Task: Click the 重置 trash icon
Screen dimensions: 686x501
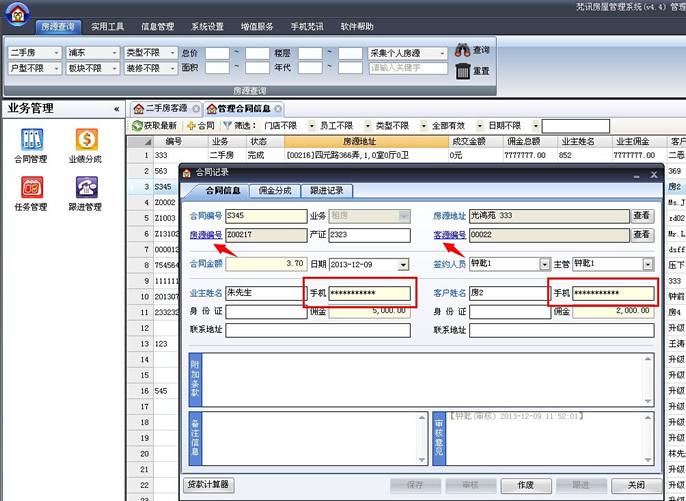Action: click(x=463, y=71)
